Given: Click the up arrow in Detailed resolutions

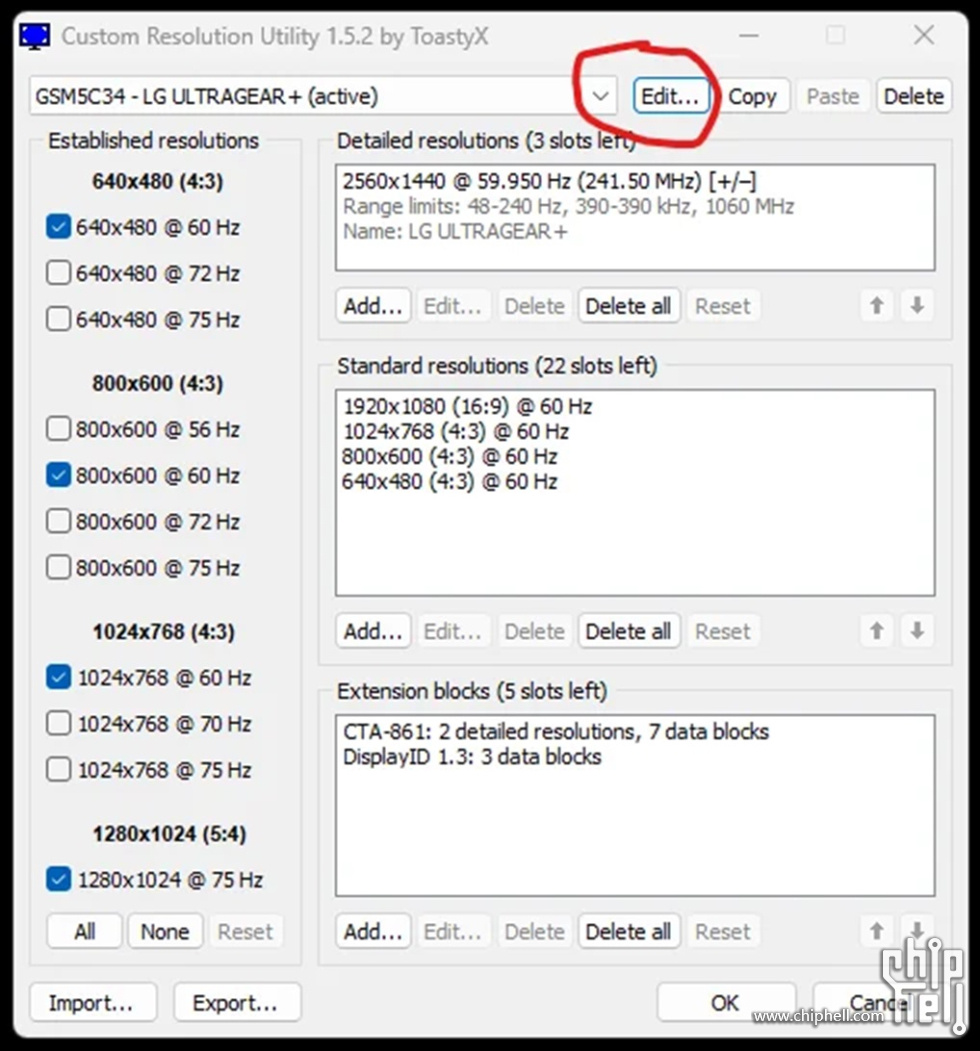Looking at the screenshot, I should [877, 306].
